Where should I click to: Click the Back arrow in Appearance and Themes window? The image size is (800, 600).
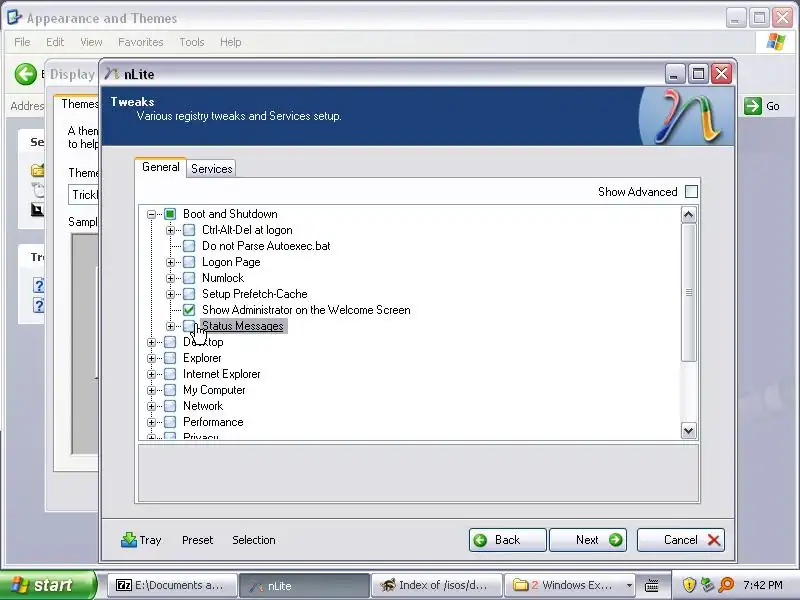coord(25,74)
